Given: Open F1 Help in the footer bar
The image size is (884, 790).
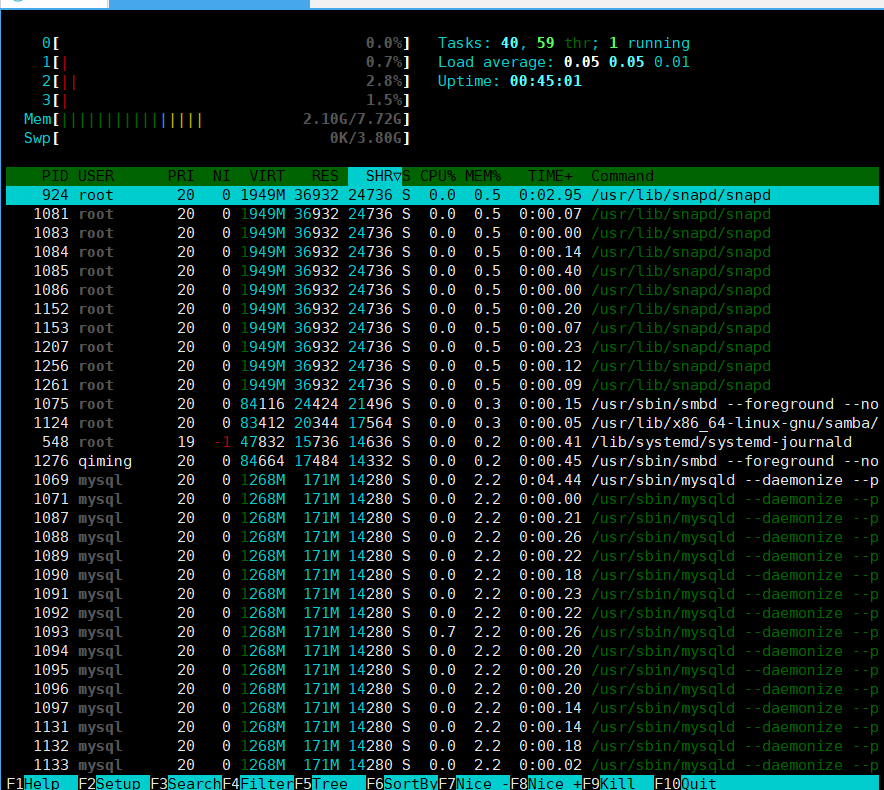Looking at the screenshot, I should click(41, 783).
